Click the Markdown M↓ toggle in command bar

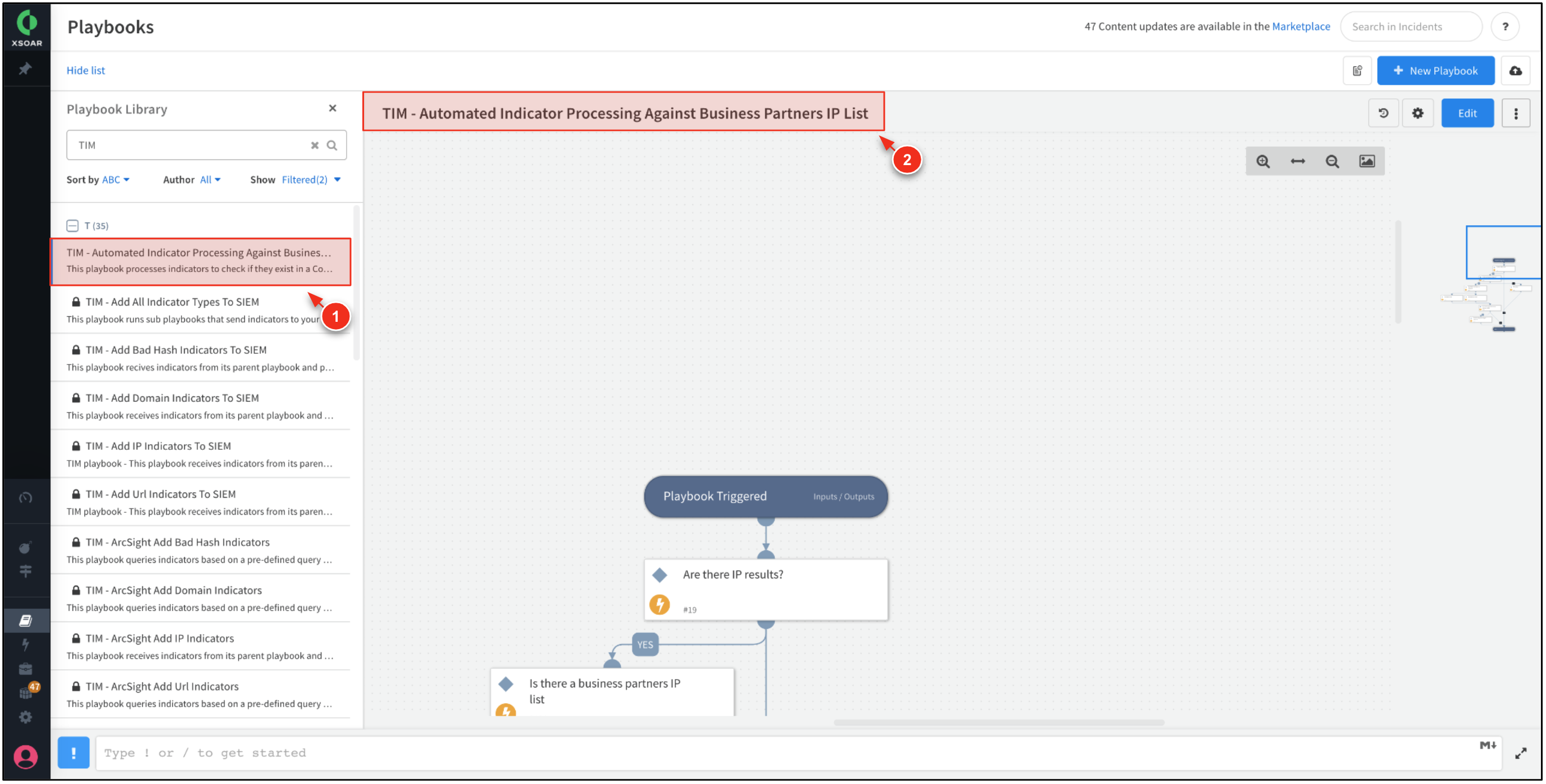(x=1487, y=745)
